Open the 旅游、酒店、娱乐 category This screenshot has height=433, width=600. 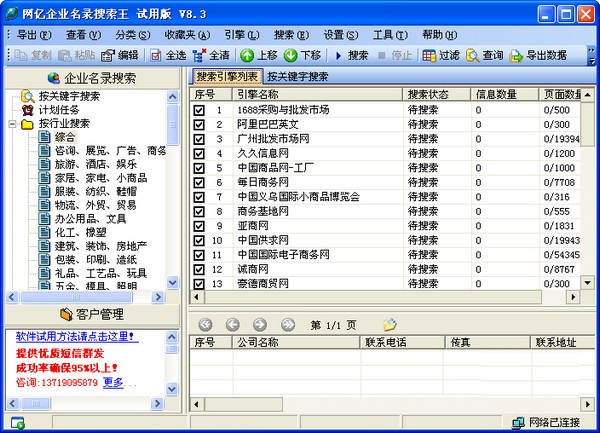pos(96,164)
